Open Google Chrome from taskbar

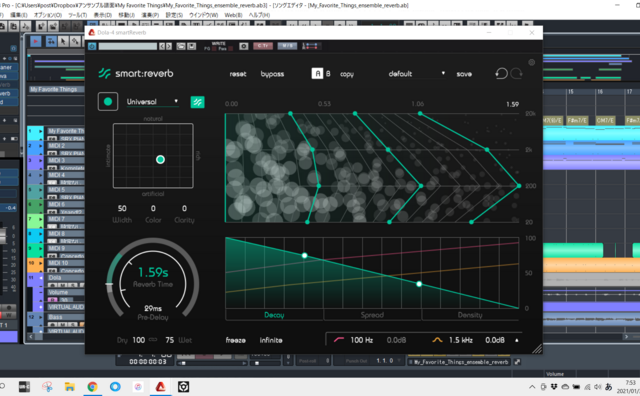(92, 386)
